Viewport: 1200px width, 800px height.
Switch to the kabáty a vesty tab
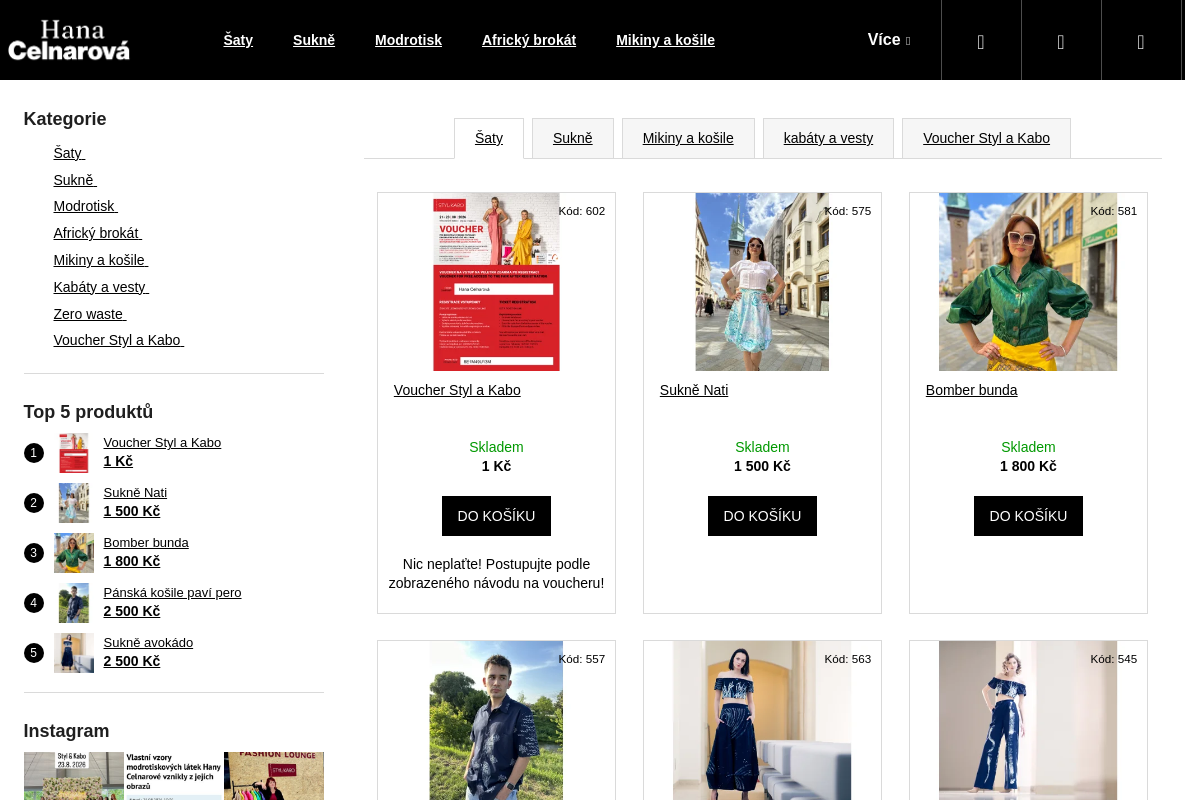coord(828,138)
